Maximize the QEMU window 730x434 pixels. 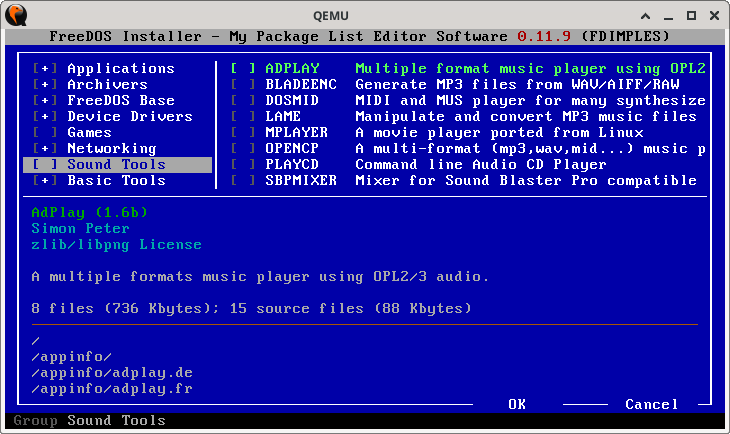pos(692,16)
